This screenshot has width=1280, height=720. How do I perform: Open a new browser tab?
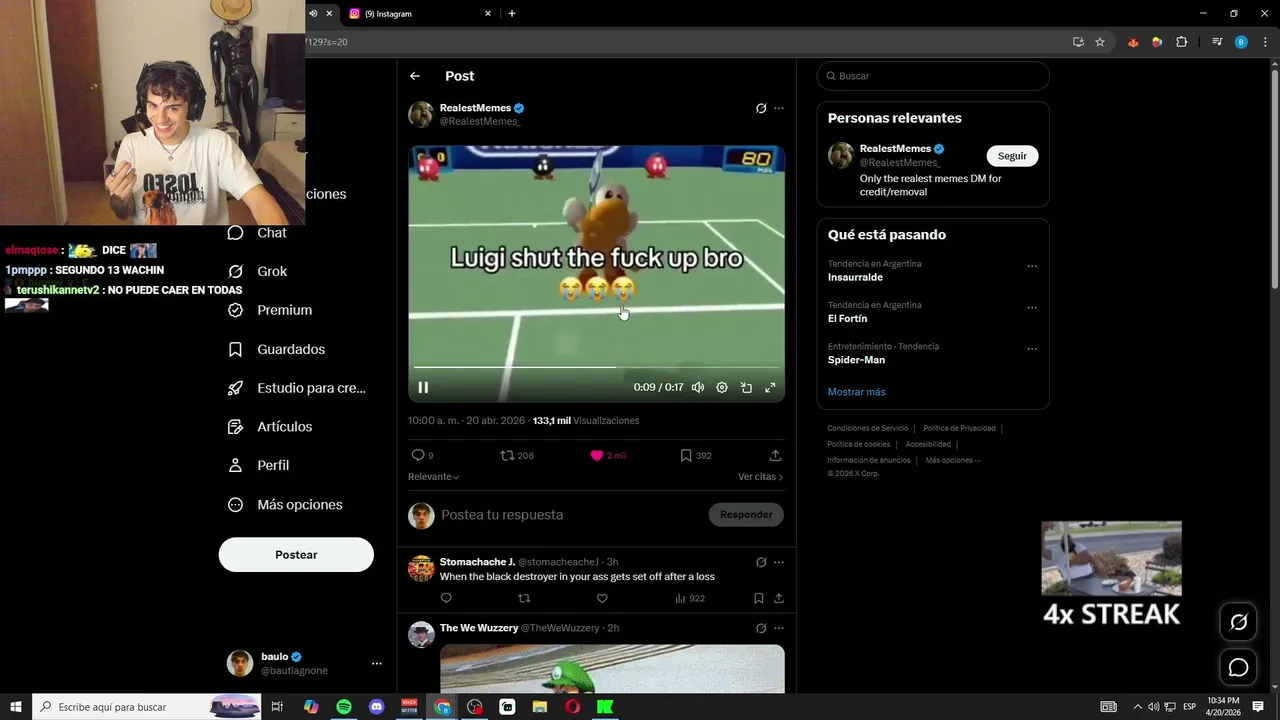click(512, 14)
